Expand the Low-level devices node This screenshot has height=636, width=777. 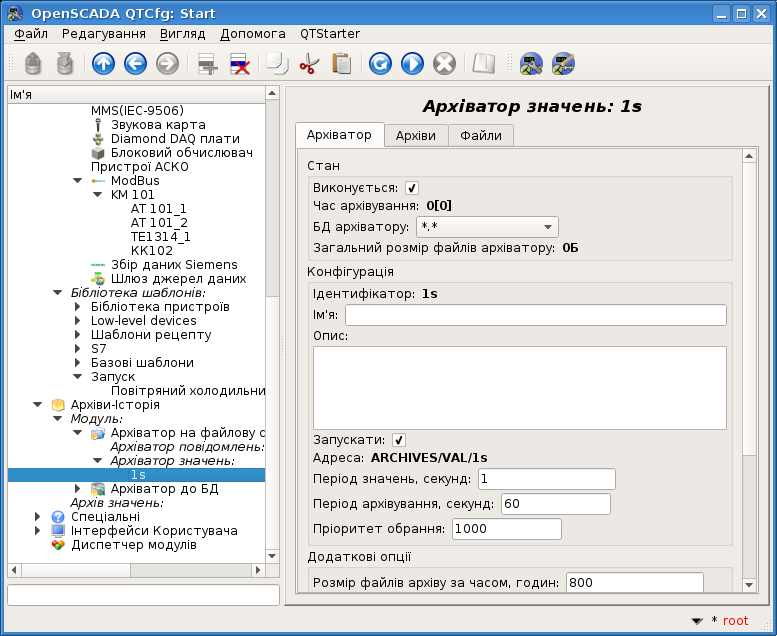78,321
